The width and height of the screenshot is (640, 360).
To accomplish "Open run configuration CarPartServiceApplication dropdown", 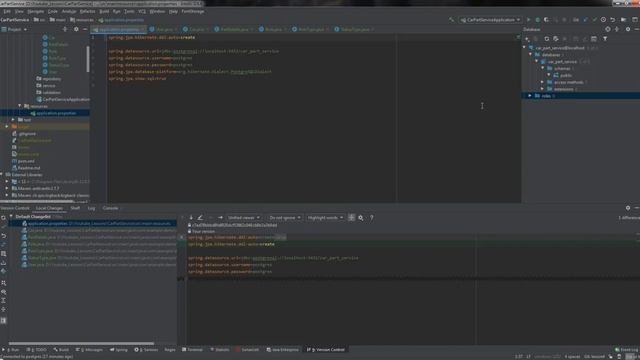I will 491,20.
